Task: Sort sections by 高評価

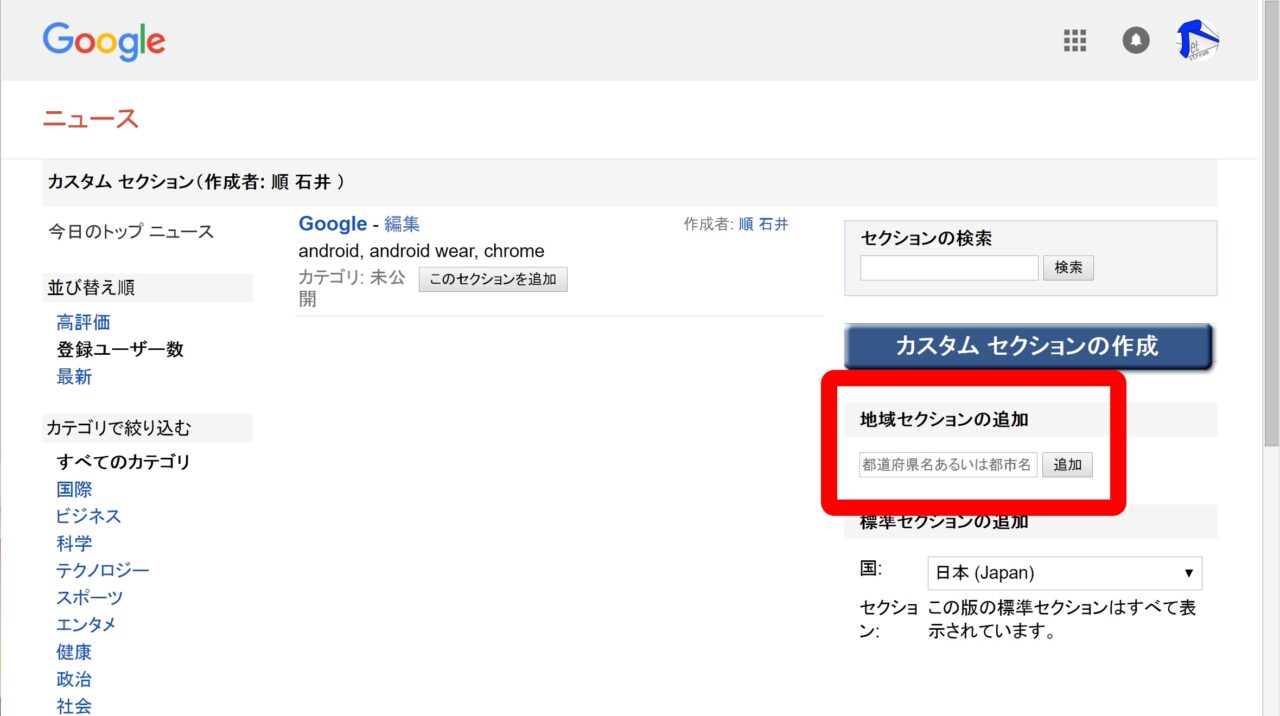Action: pyautogui.click(x=83, y=322)
